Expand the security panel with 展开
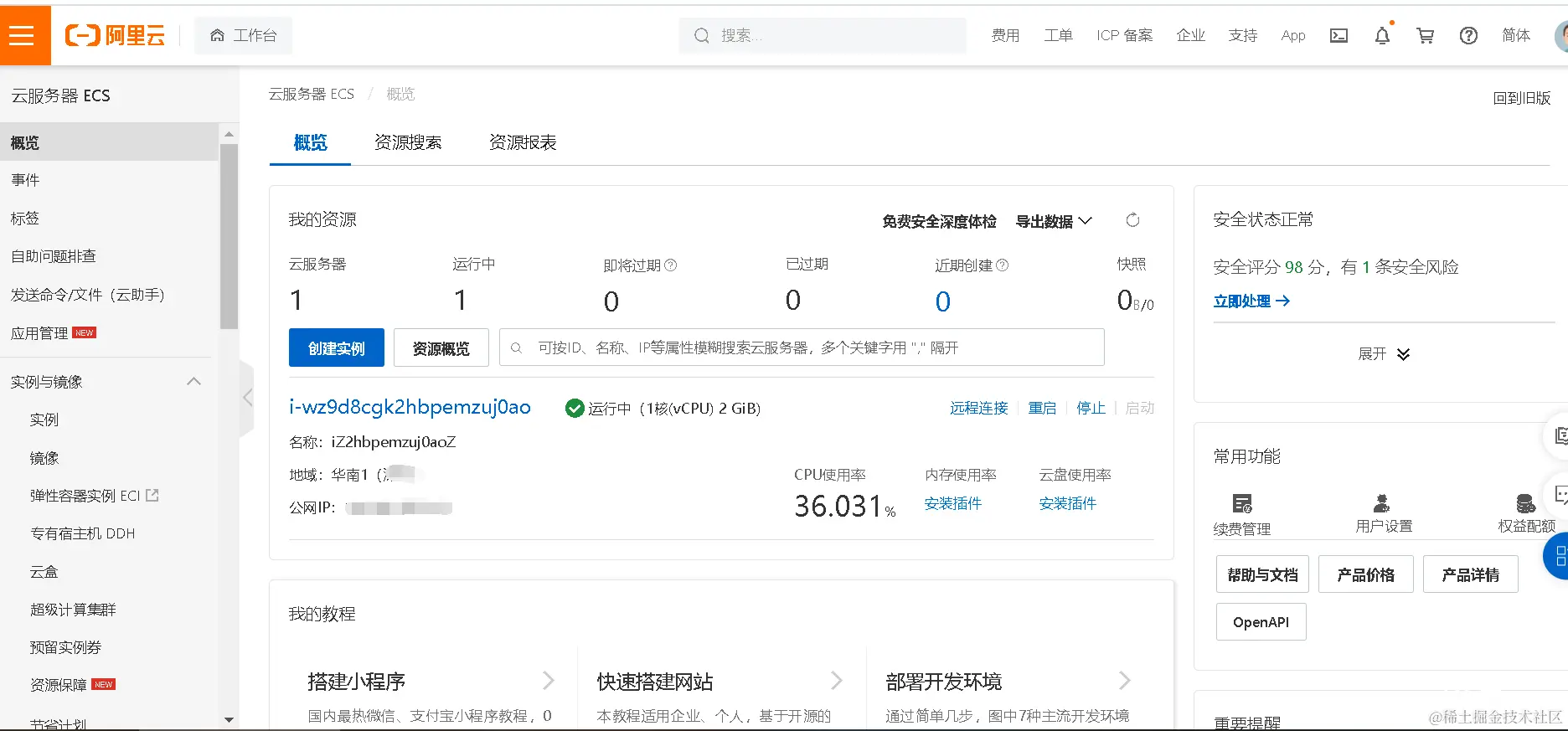This screenshot has height=731, width=1568. click(1384, 354)
